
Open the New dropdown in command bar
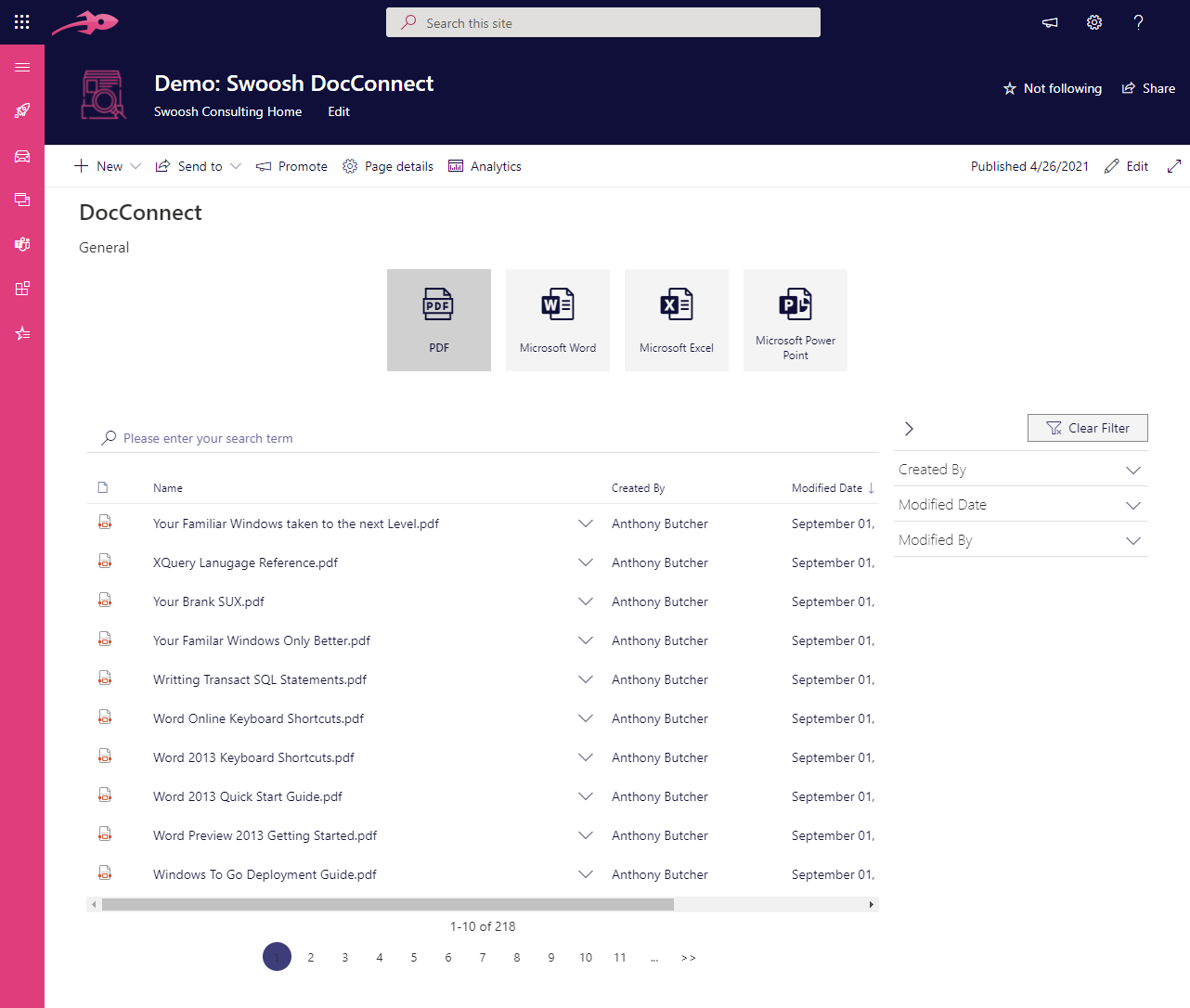pyautogui.click(x=107, y=166)
